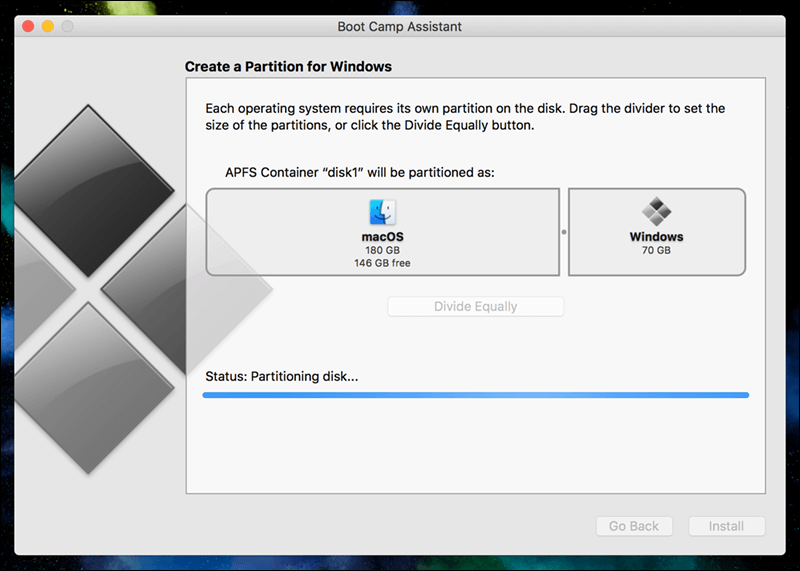Click the partition divider dot handle
This screenshot has width=800, height=571.
click(564, 232)
